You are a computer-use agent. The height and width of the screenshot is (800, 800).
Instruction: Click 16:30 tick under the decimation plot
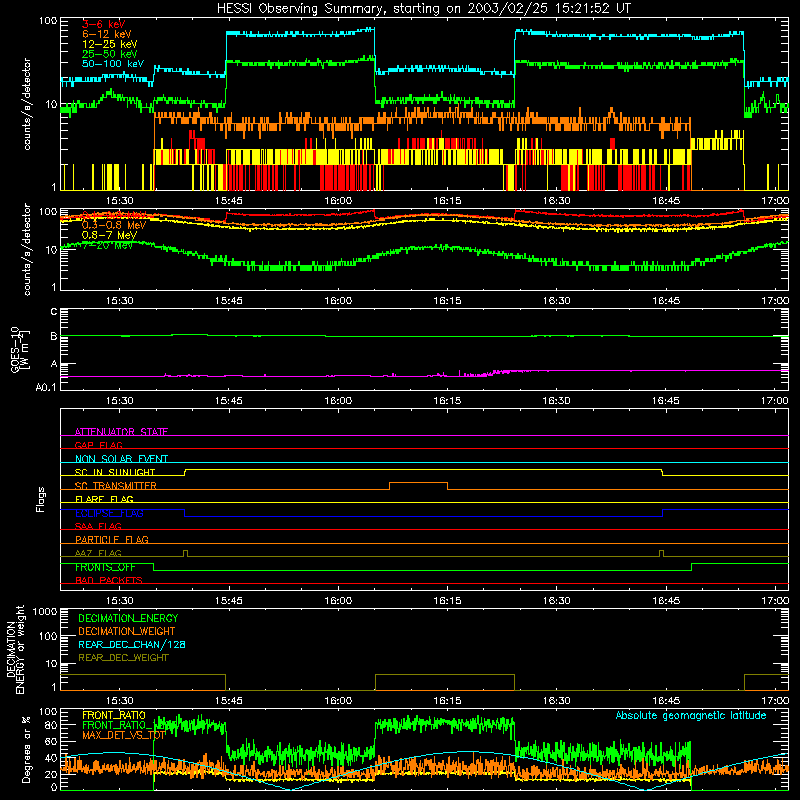coord(556,701)
